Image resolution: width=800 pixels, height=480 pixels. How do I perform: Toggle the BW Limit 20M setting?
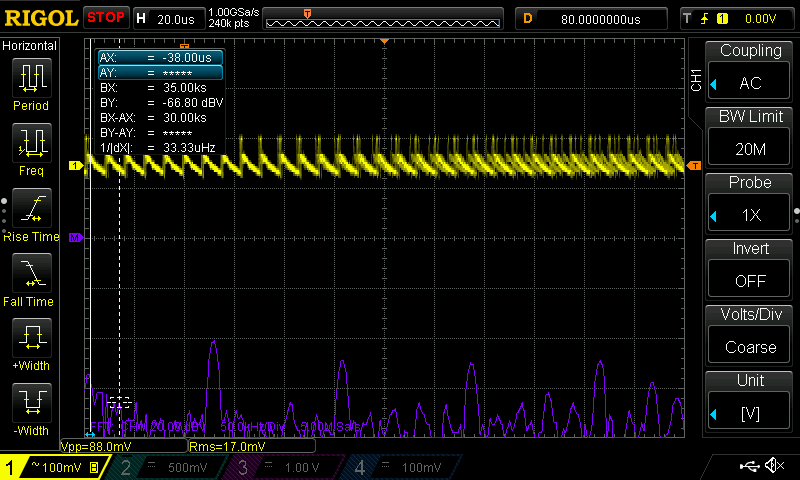750,138
